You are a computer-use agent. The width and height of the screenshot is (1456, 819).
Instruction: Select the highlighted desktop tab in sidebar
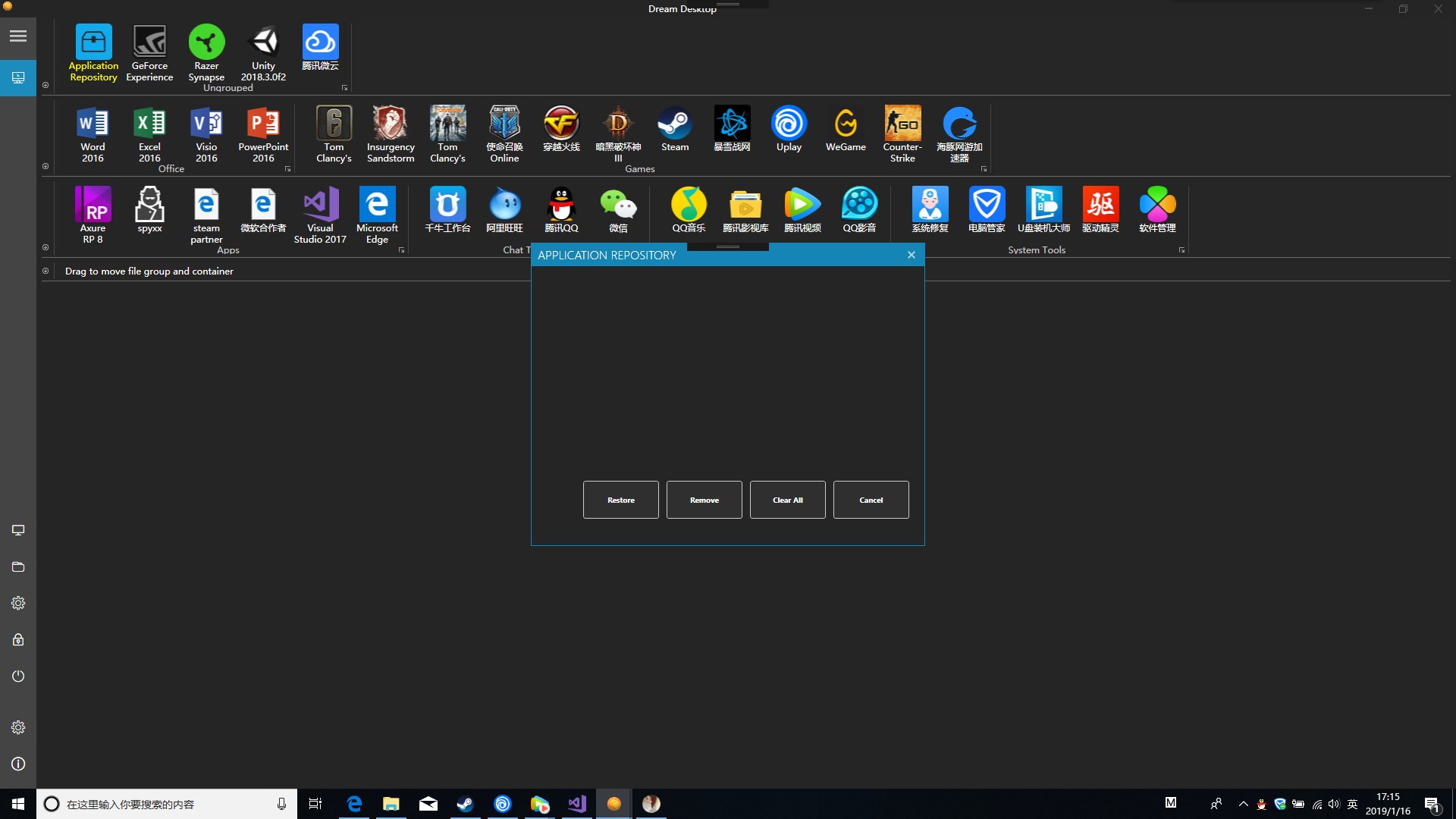18,77
